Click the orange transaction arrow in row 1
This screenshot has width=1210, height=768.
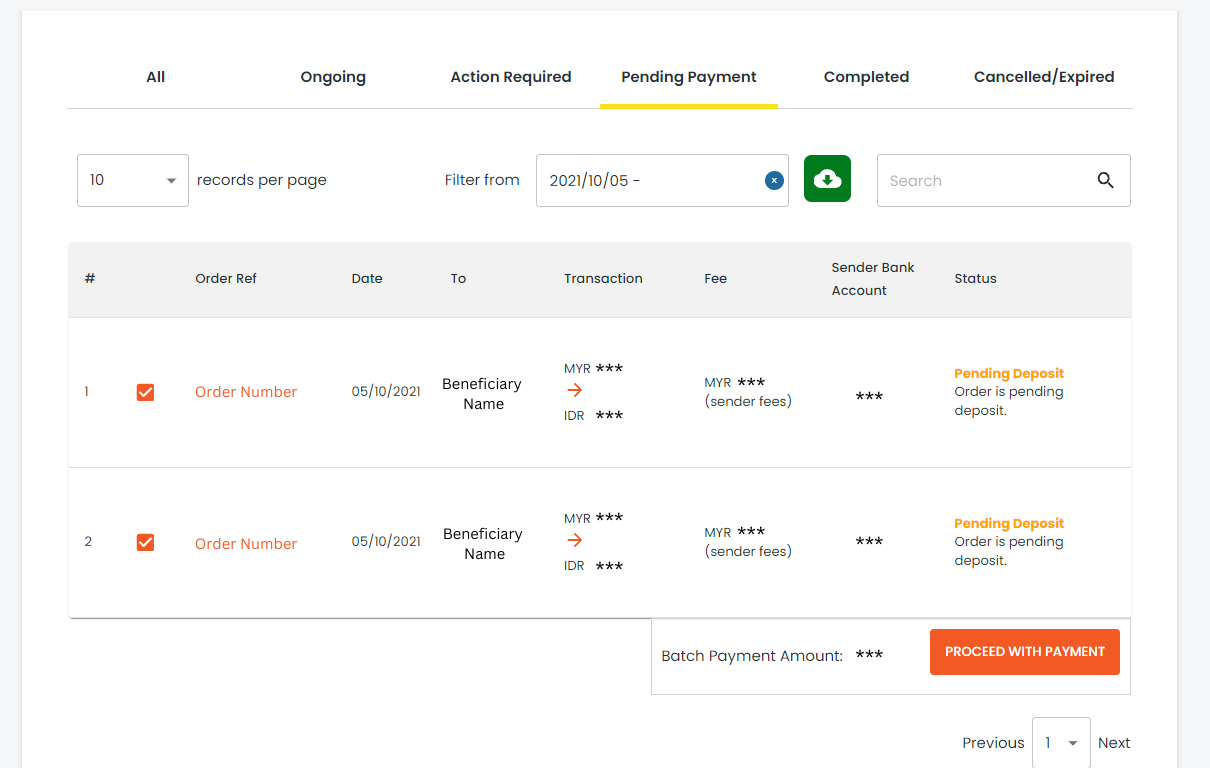(574, 391)
